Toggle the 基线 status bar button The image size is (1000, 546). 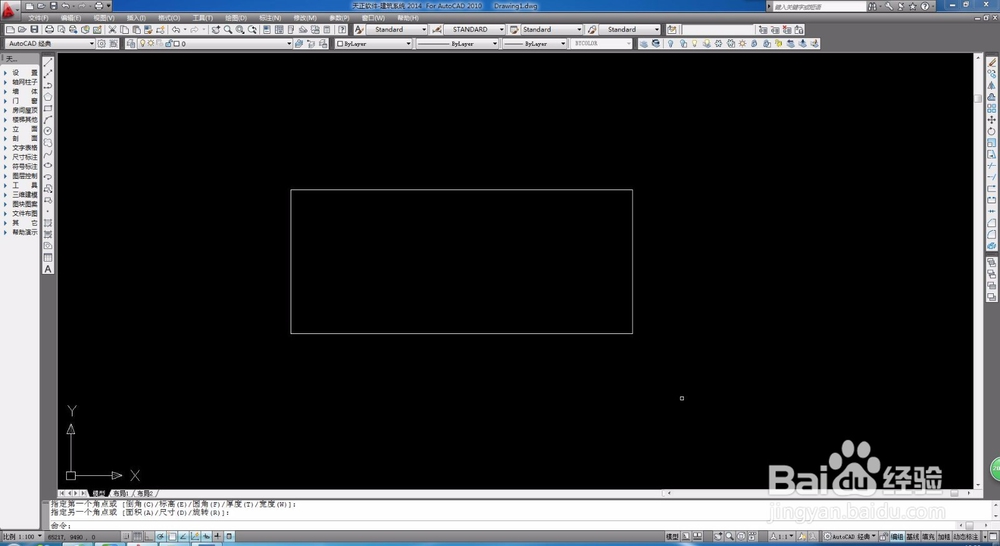pos(913,537)
